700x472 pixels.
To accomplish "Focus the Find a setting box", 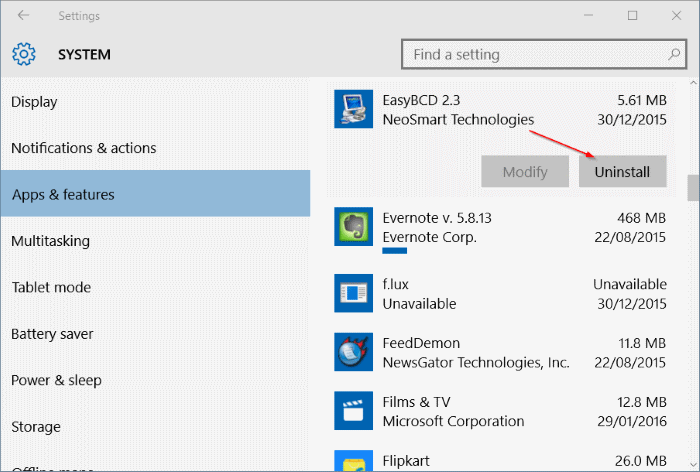I will (x=544, y=54).
